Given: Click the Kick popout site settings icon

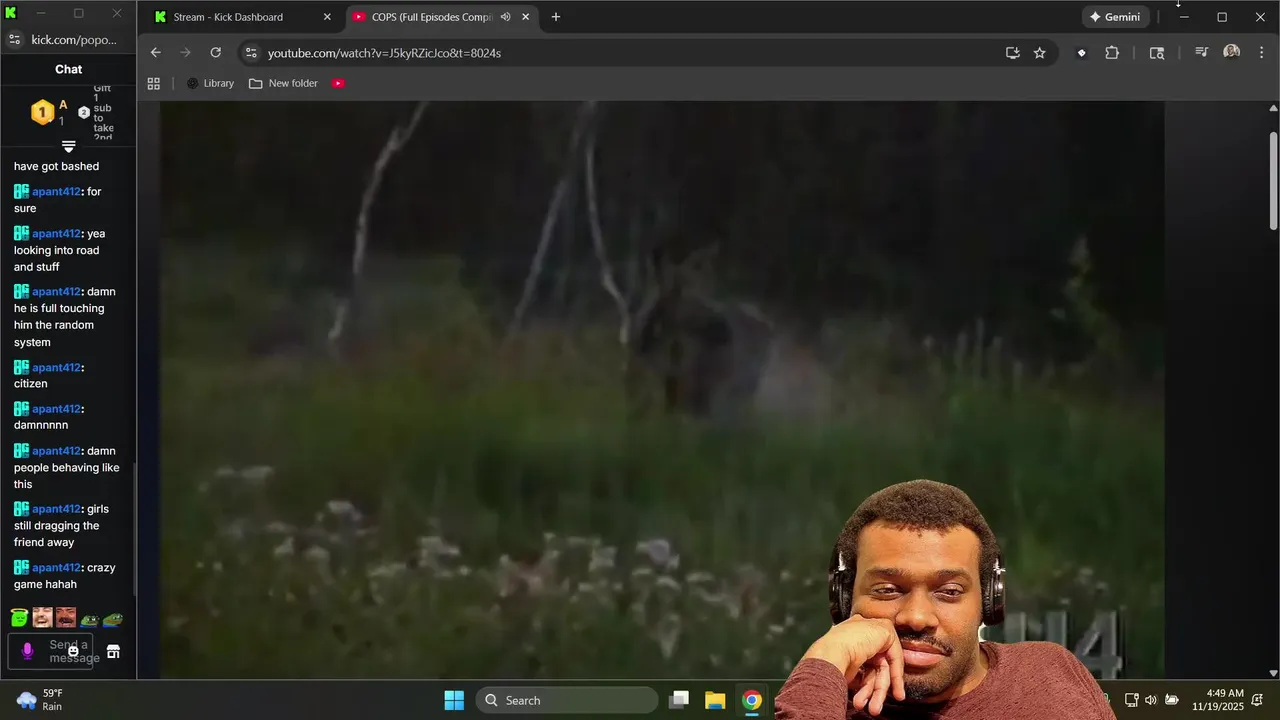Looking at the screenshot, I should click(14, 40).
